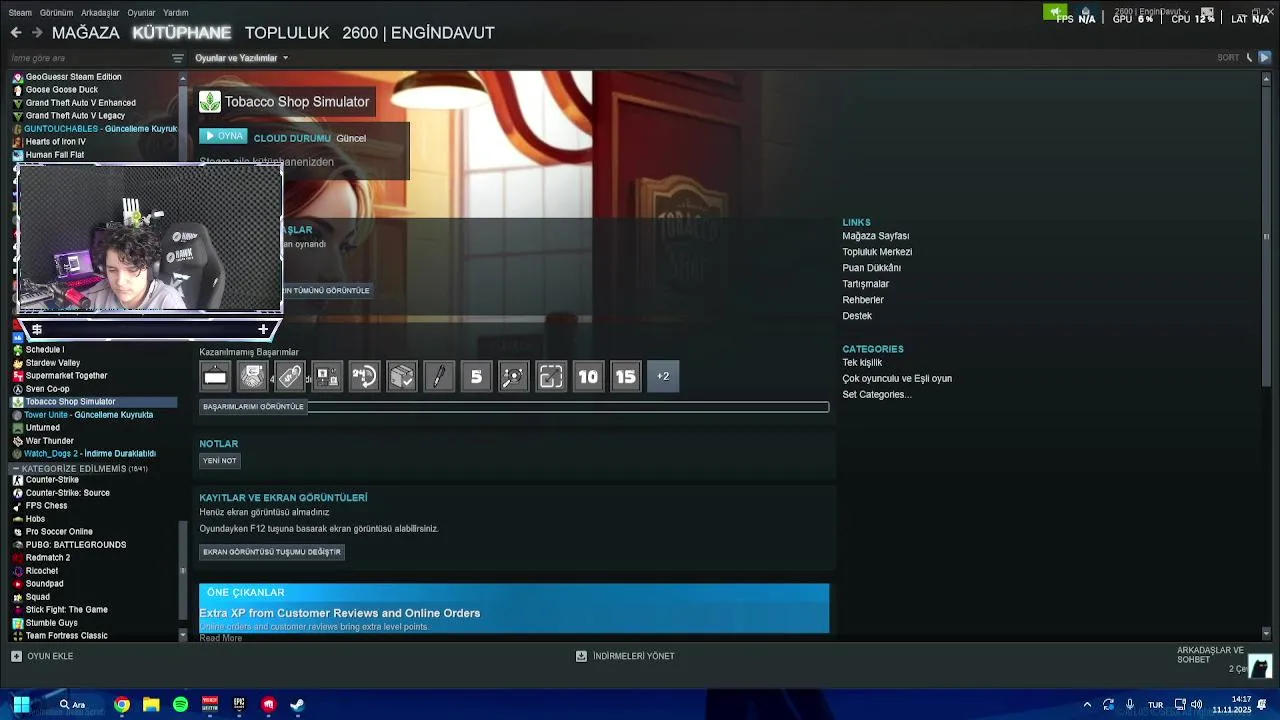Select Hearts of Iron IV in game list
Image resolution: width=1280 pixels, height=720 pixels.
coord(55,142)
